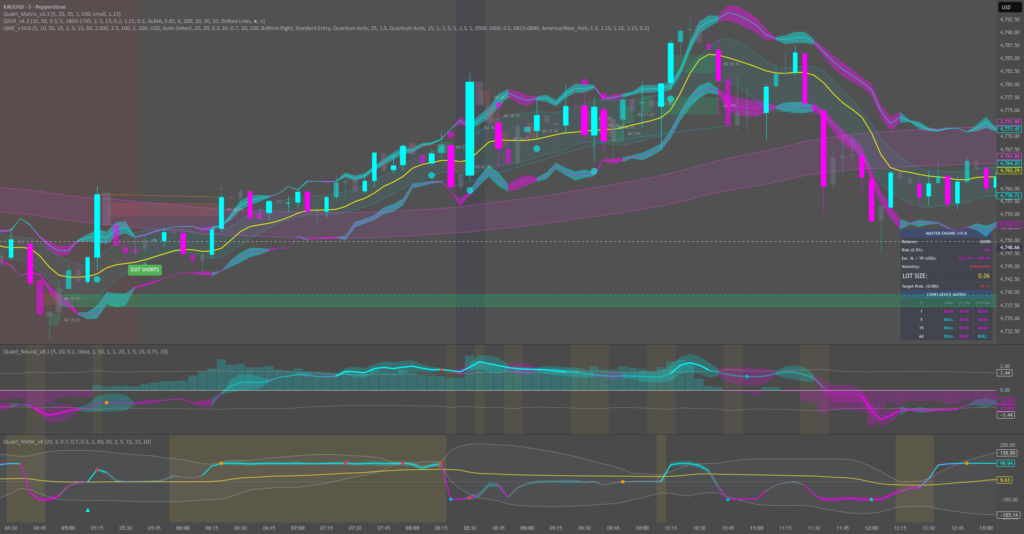Click the 99.94 cyan HMM value label

point(1008,464)
